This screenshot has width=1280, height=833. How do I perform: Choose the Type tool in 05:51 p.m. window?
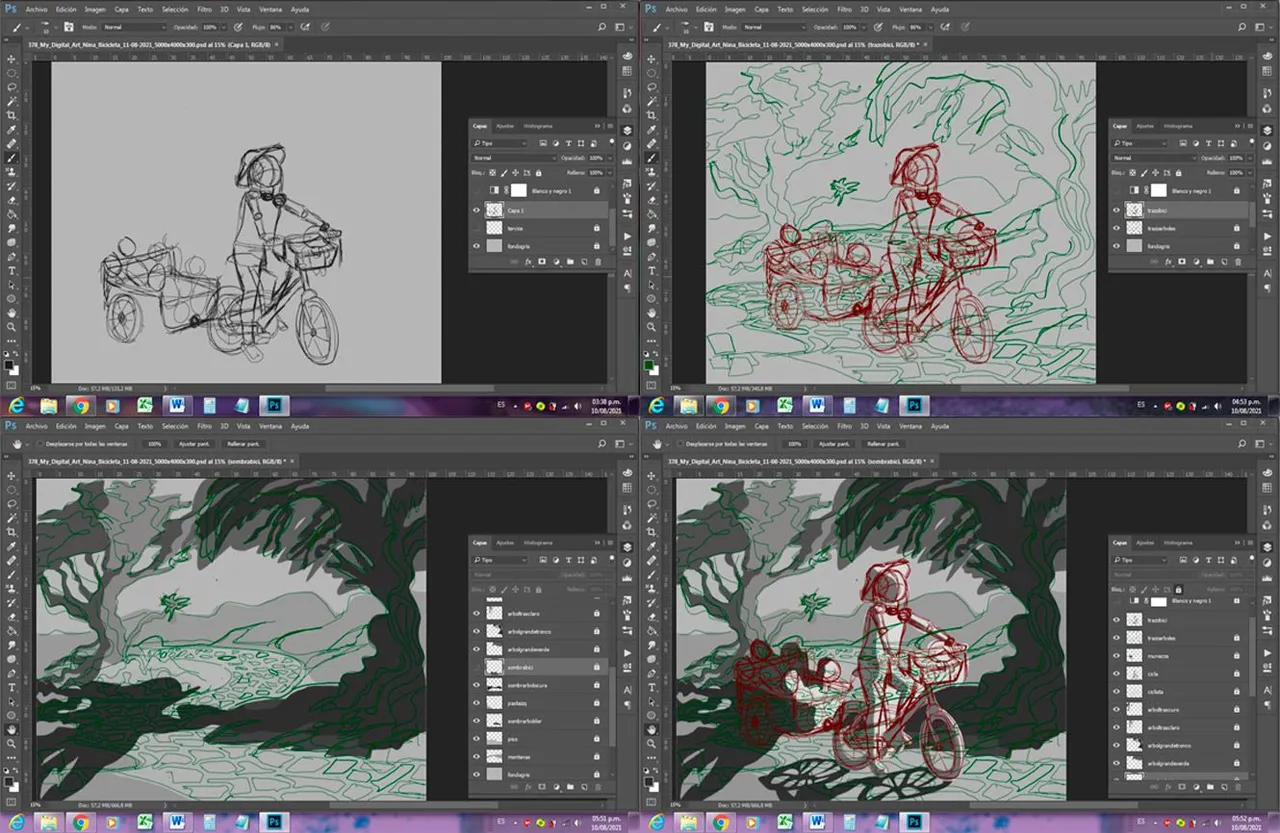pos(12,688)
